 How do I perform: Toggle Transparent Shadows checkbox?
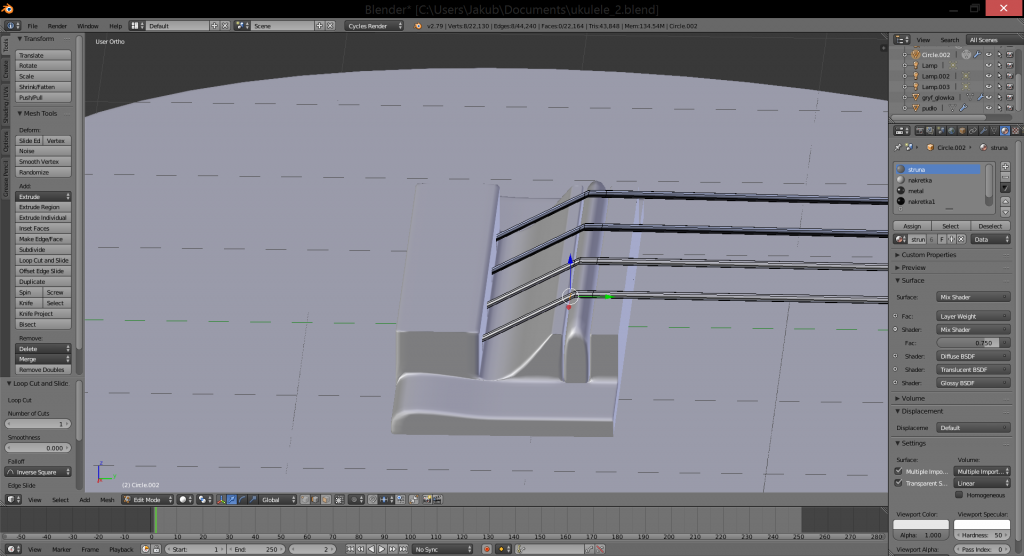click(x=899, y=483)
